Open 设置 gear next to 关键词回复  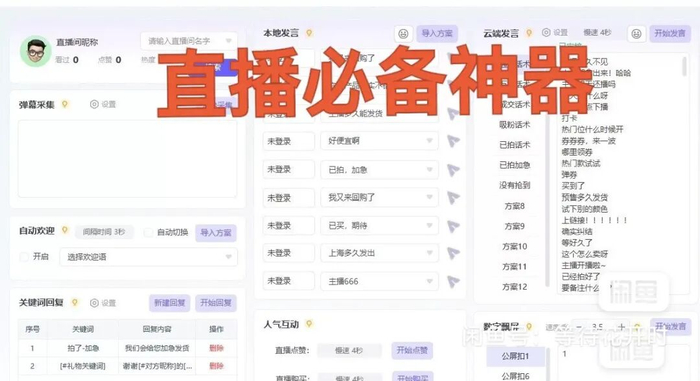(103, 303)
